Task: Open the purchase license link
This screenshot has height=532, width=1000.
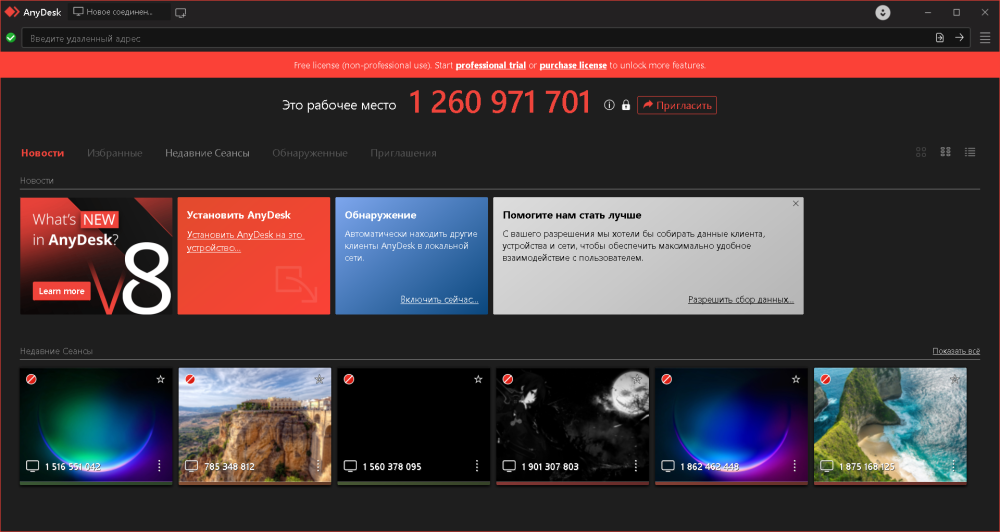Action: tap(573, 65)
